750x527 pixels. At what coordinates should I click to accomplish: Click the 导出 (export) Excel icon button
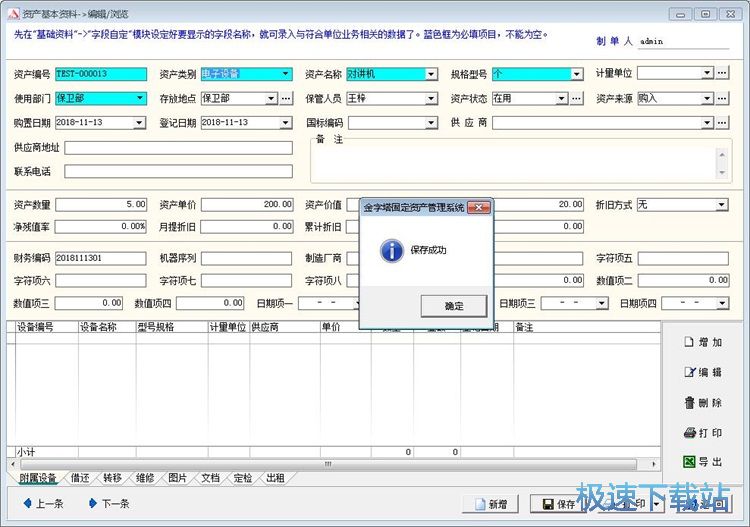tap(702, 462)
